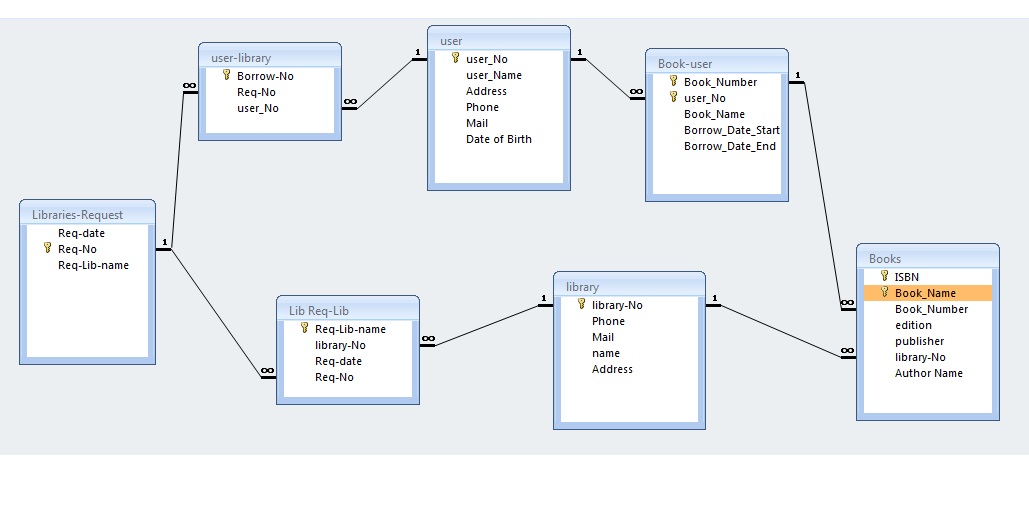The image size is (1029, 509).
Task: Click the key icon beside Req-Lib-name in Lib Req-Lib
Action: [x=304, y=329]
